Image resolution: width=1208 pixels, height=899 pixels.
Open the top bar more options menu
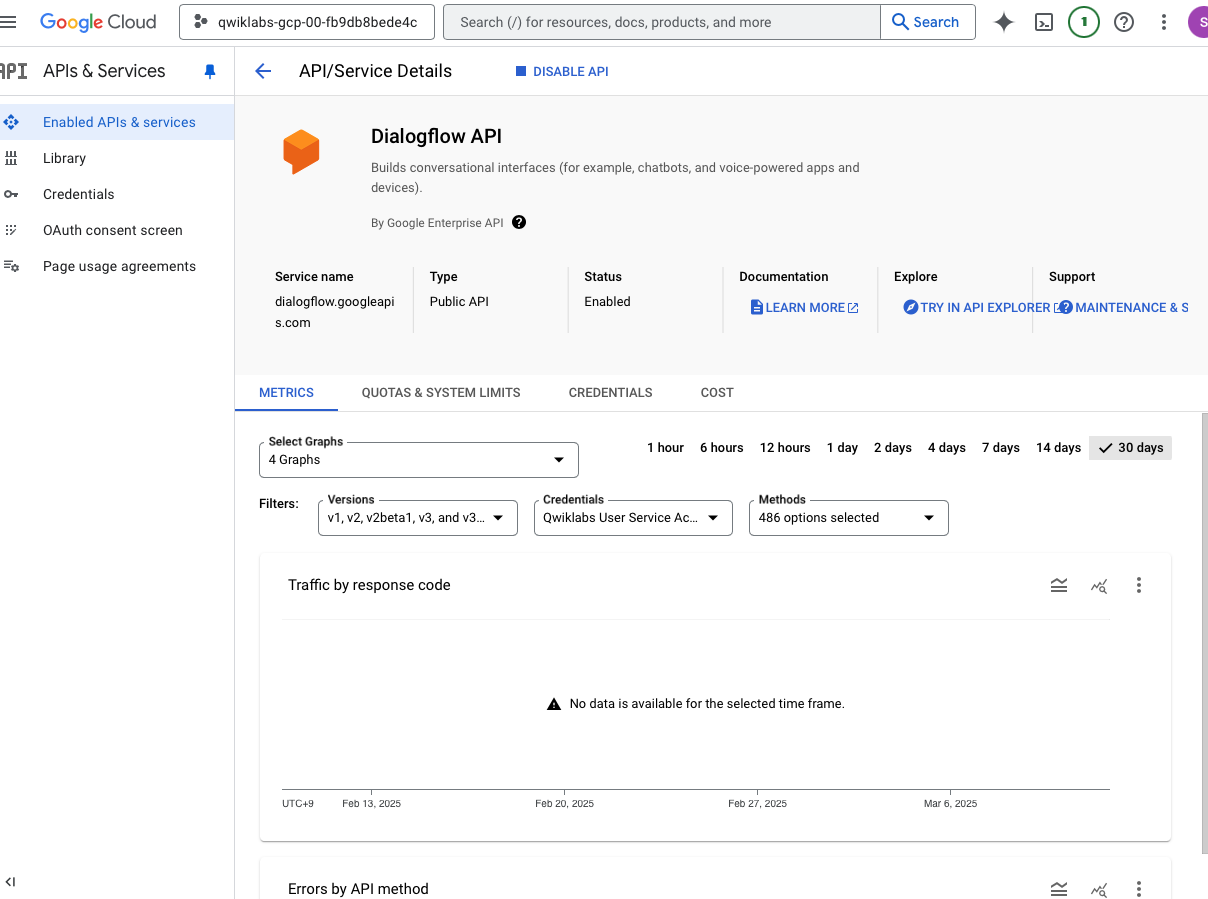(1164, 22)
